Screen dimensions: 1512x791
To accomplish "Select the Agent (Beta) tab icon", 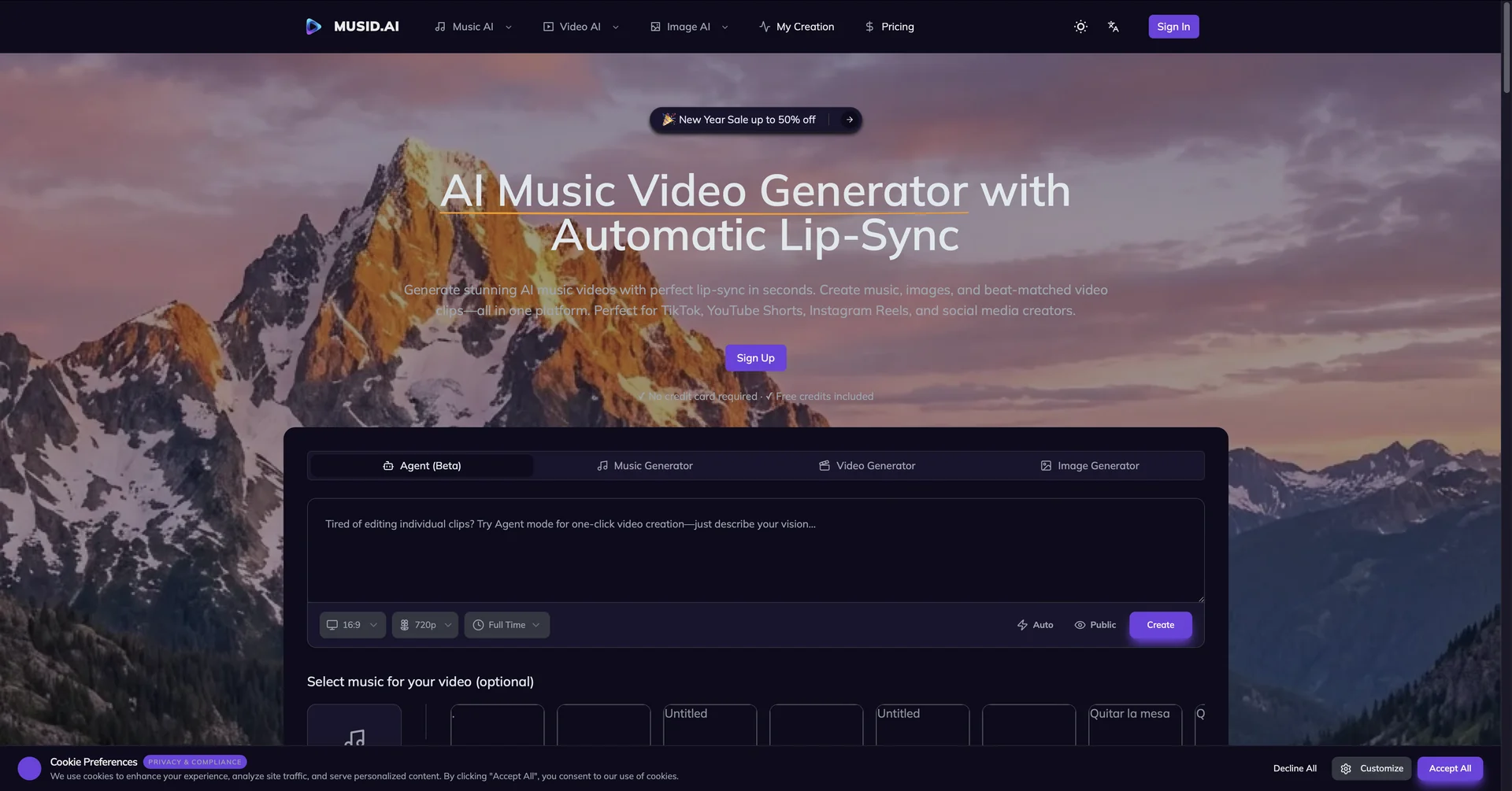I will point(388,465).
